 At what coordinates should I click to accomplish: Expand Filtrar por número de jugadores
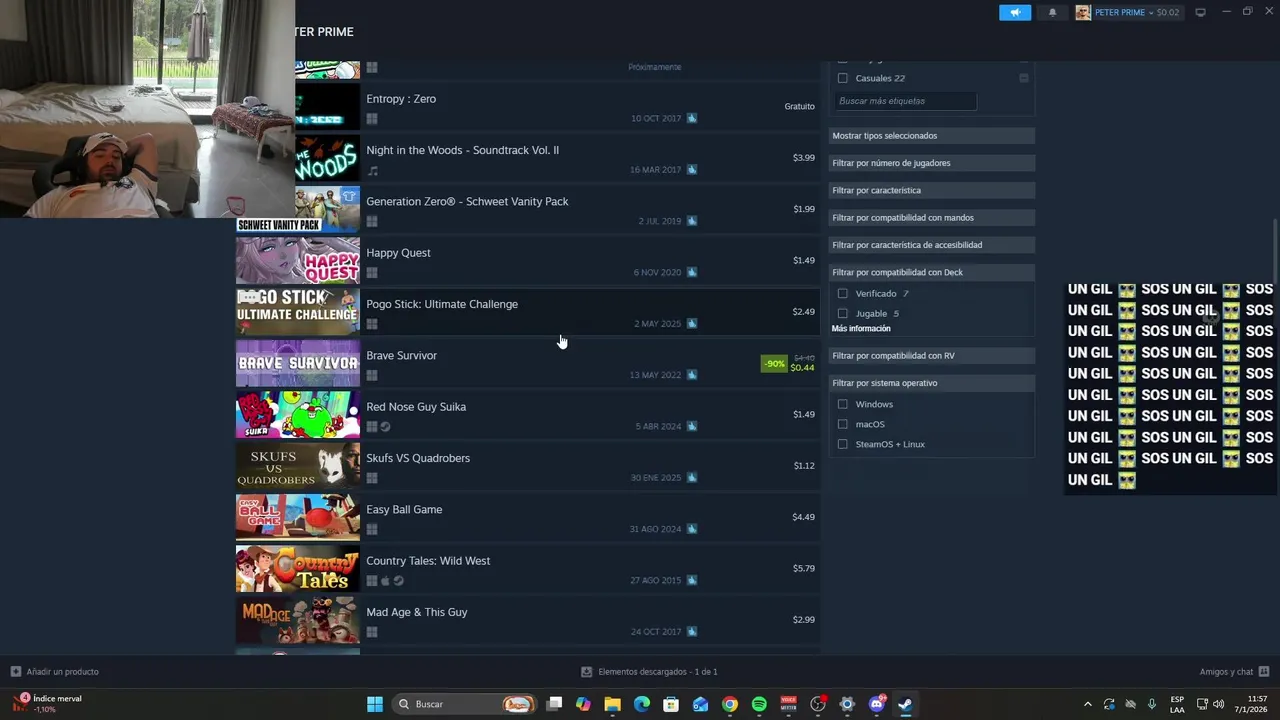(x=931, y=163)
